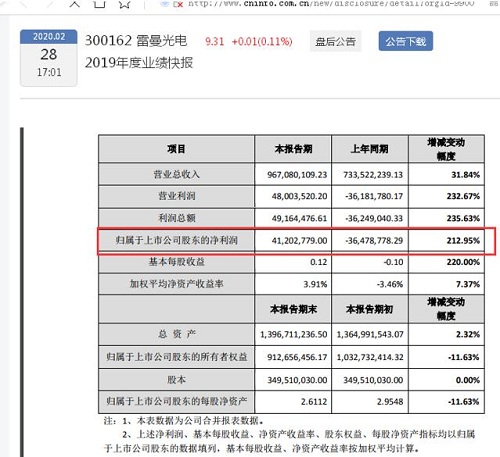Click the blue 公告下载 download button
Image resolution: width=500 pixels, height=457 pixels.
click(406, 41)
